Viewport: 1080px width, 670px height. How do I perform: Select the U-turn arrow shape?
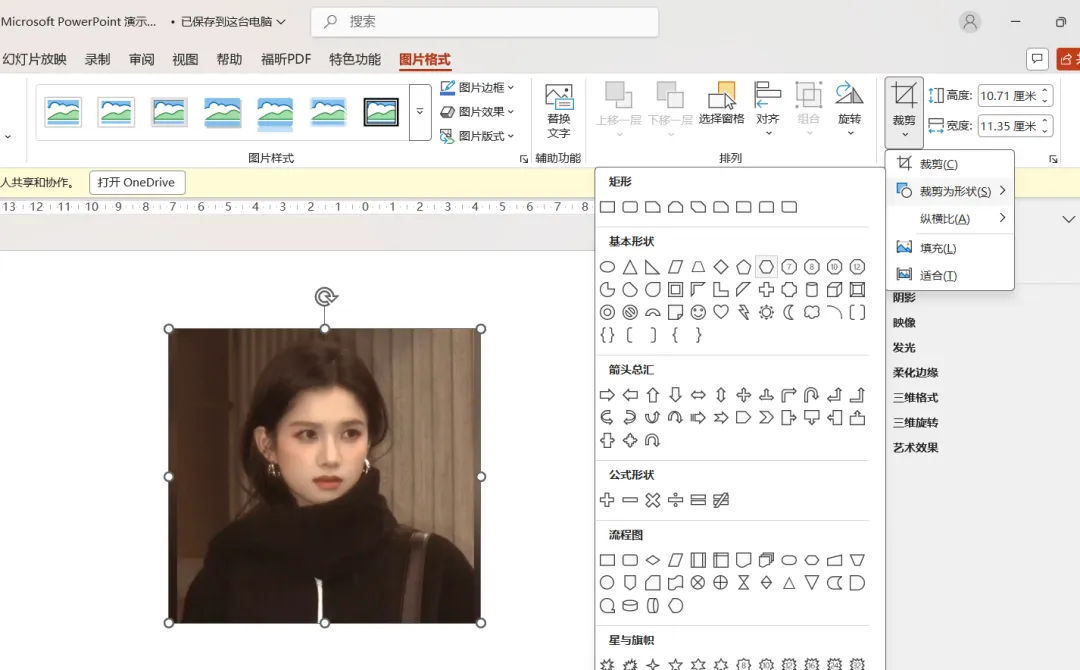click(811, 395)
